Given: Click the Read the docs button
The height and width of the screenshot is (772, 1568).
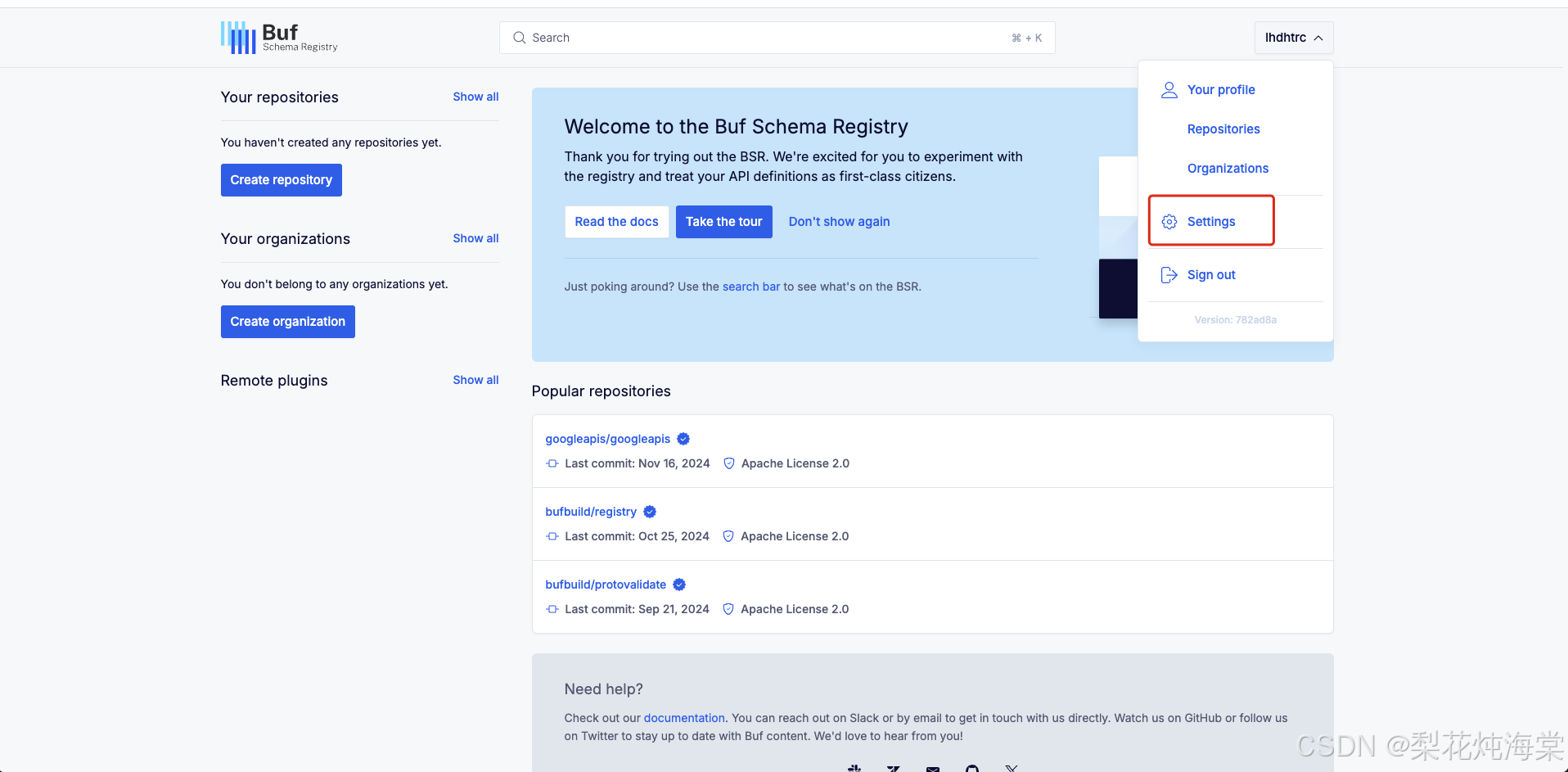Looking at the screenshot, I should coord(617,222).
